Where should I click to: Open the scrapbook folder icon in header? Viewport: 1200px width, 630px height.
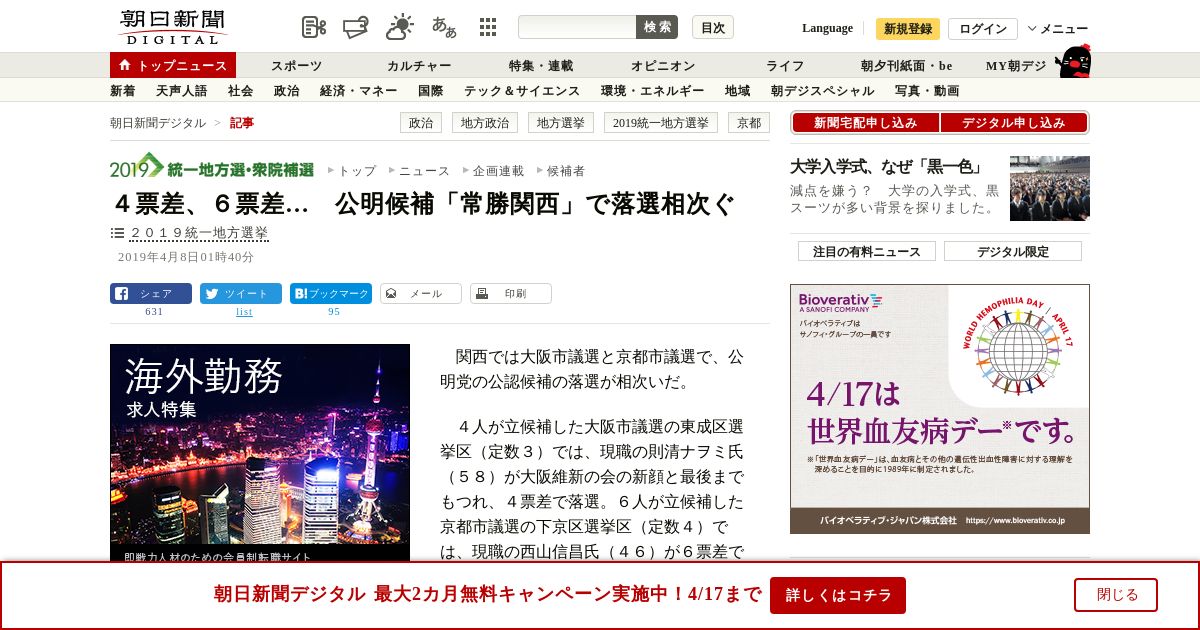357,27
